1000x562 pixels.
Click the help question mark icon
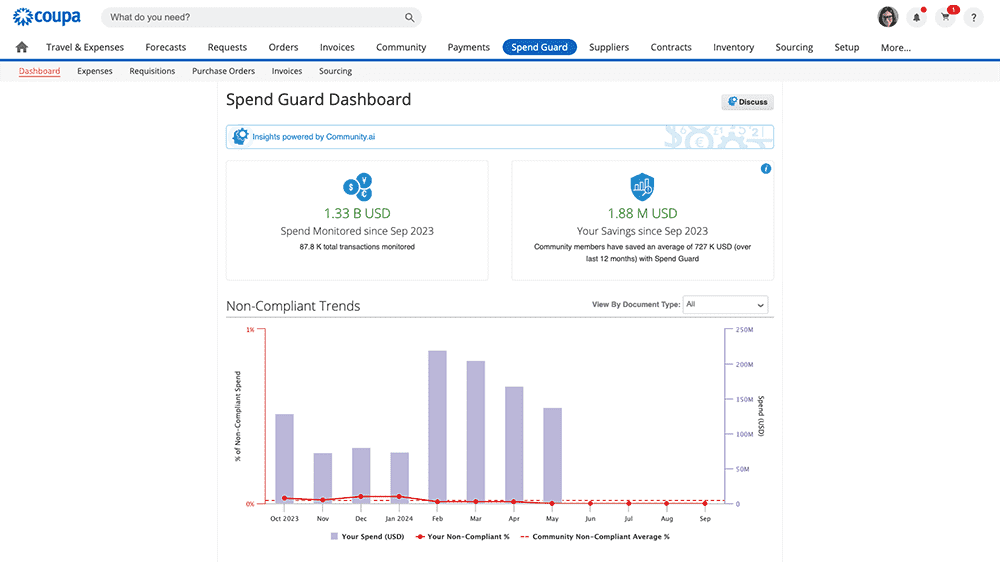click(x=973, y=17)
